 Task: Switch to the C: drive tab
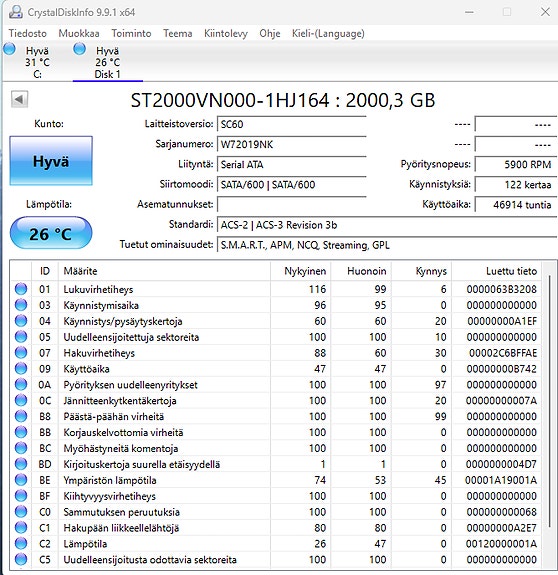[x=37, y=62]
